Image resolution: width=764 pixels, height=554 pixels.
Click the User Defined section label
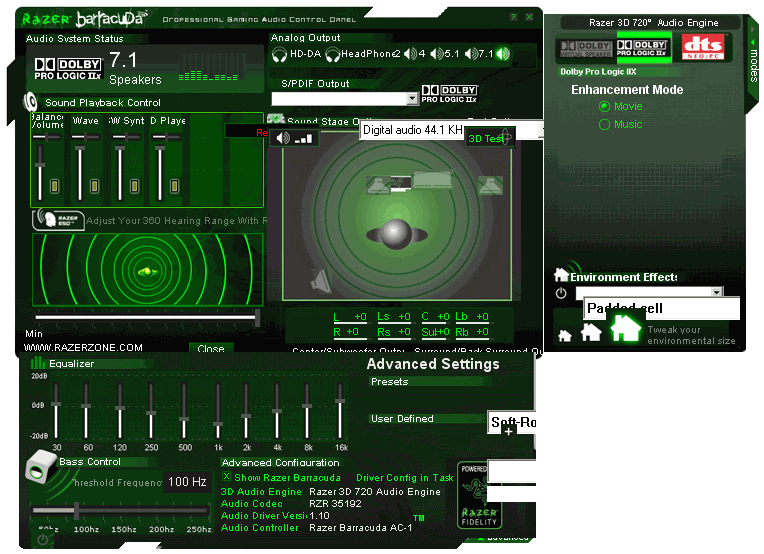402,419
